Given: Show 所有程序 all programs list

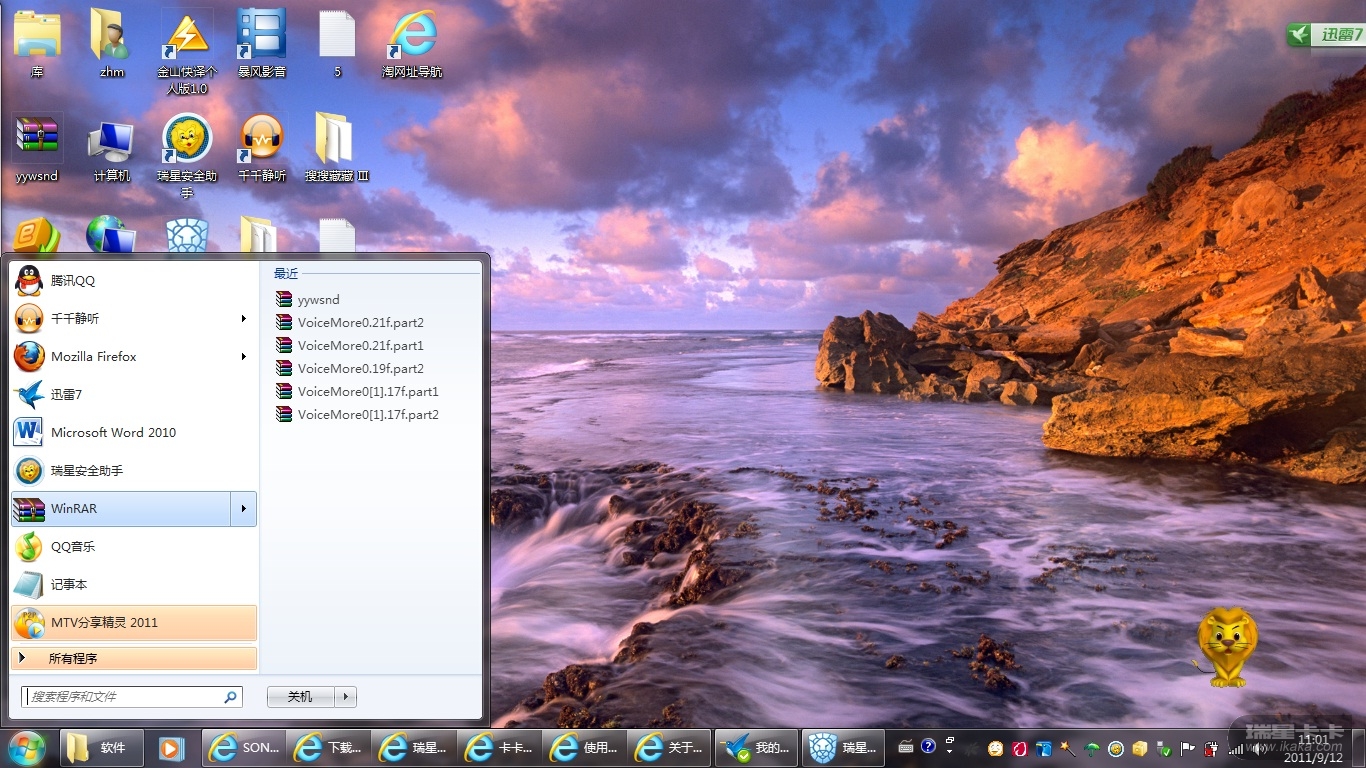Looking at the screenshot, I should tap(73, 659).
